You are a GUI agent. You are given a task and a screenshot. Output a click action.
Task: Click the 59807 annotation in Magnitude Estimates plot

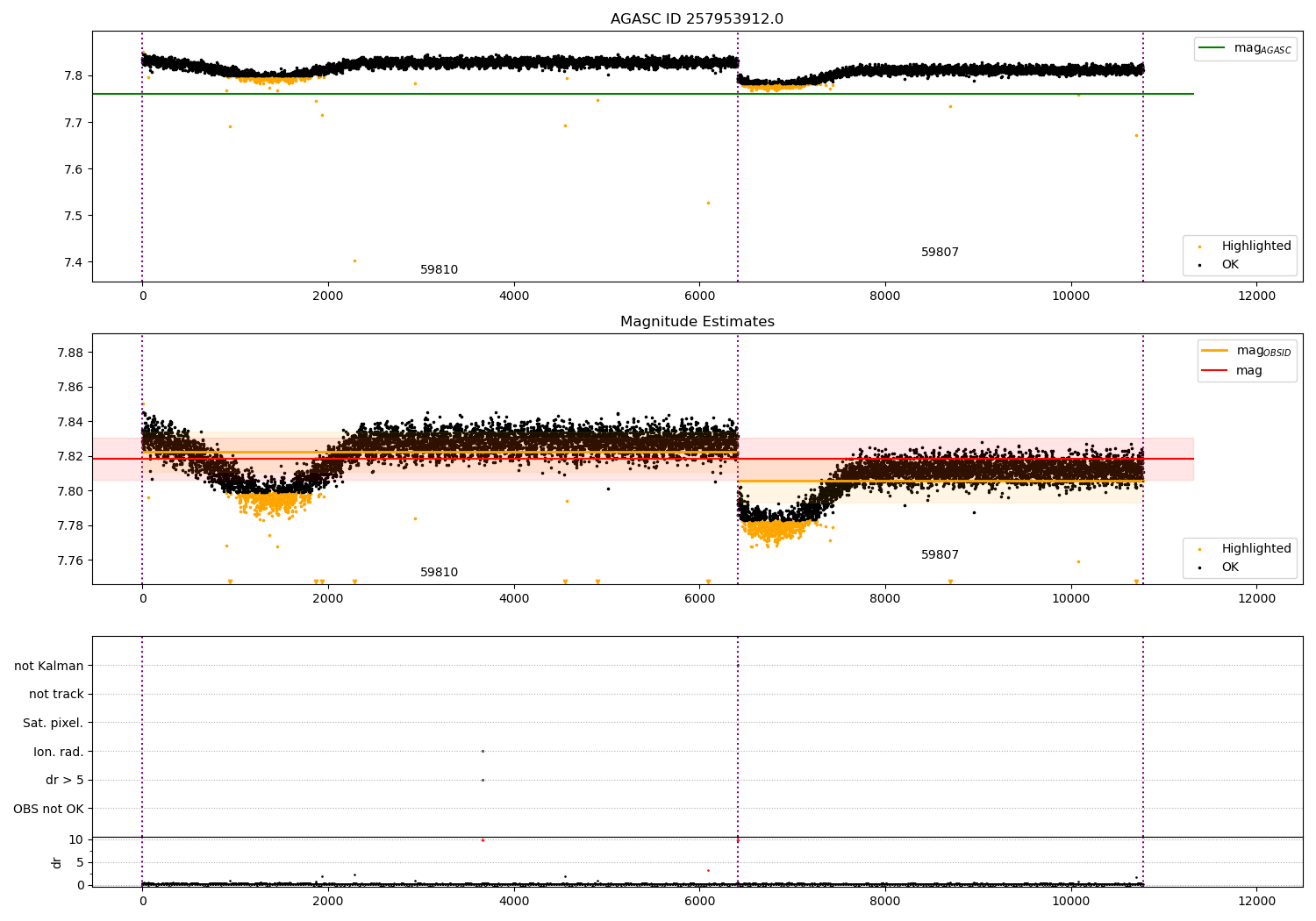coord(940,555)
